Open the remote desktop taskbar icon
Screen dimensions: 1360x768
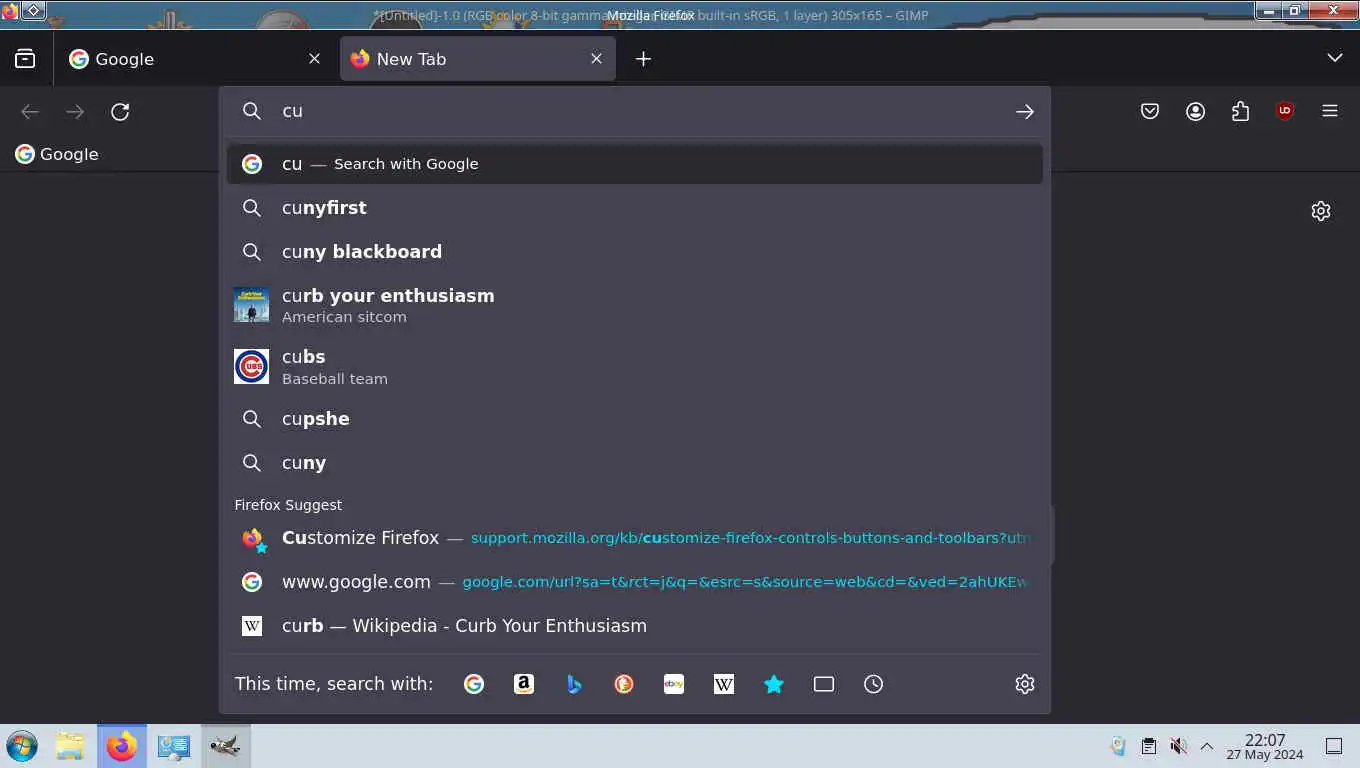click(174, 746)
